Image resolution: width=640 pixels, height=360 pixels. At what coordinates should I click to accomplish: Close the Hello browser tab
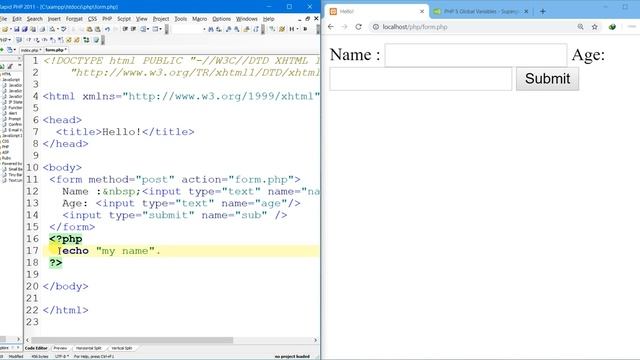[x=422, y=11]
